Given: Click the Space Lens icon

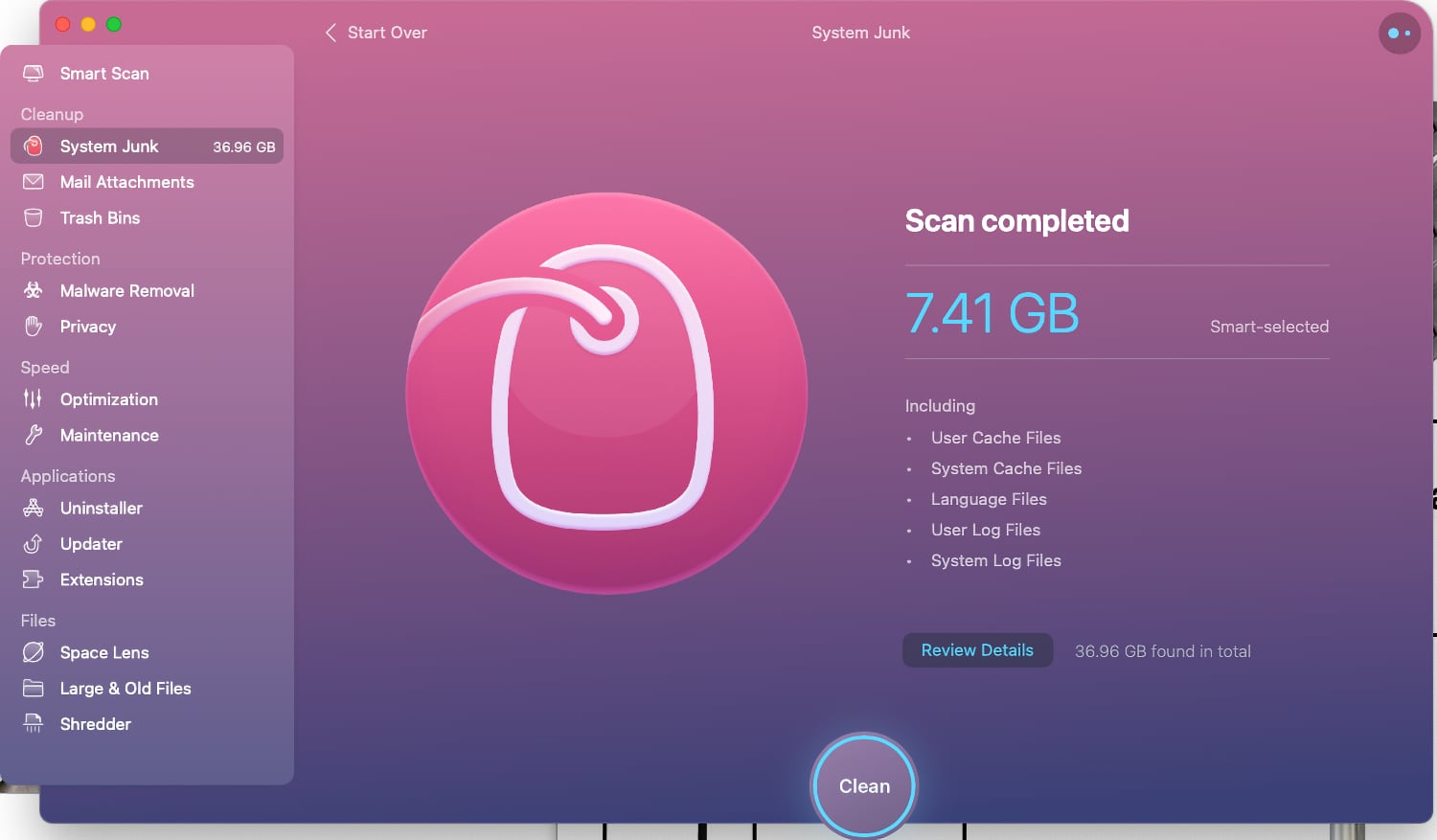Looking at the screenshot, I should (x=34, y=652).
